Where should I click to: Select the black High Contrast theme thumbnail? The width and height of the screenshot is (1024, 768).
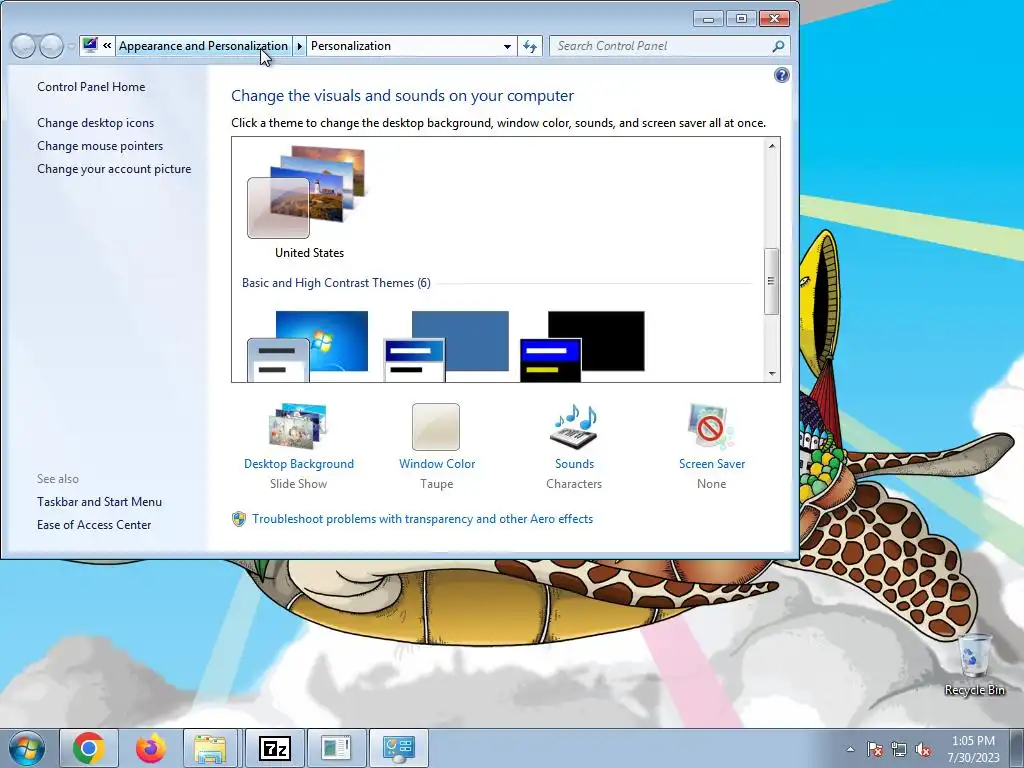pos(582,346)
